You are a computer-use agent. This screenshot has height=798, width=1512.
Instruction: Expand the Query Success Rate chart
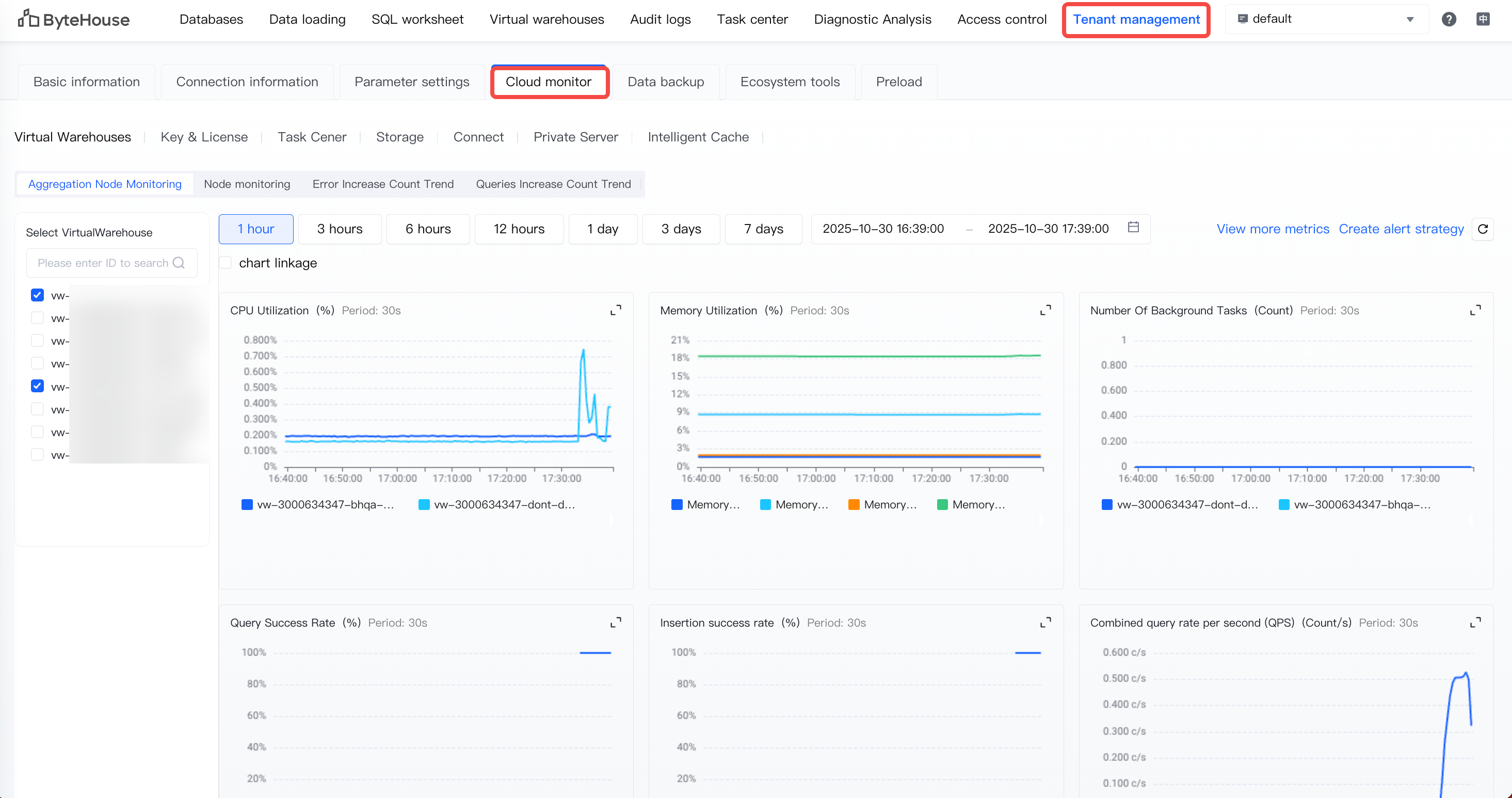[615, 623]
